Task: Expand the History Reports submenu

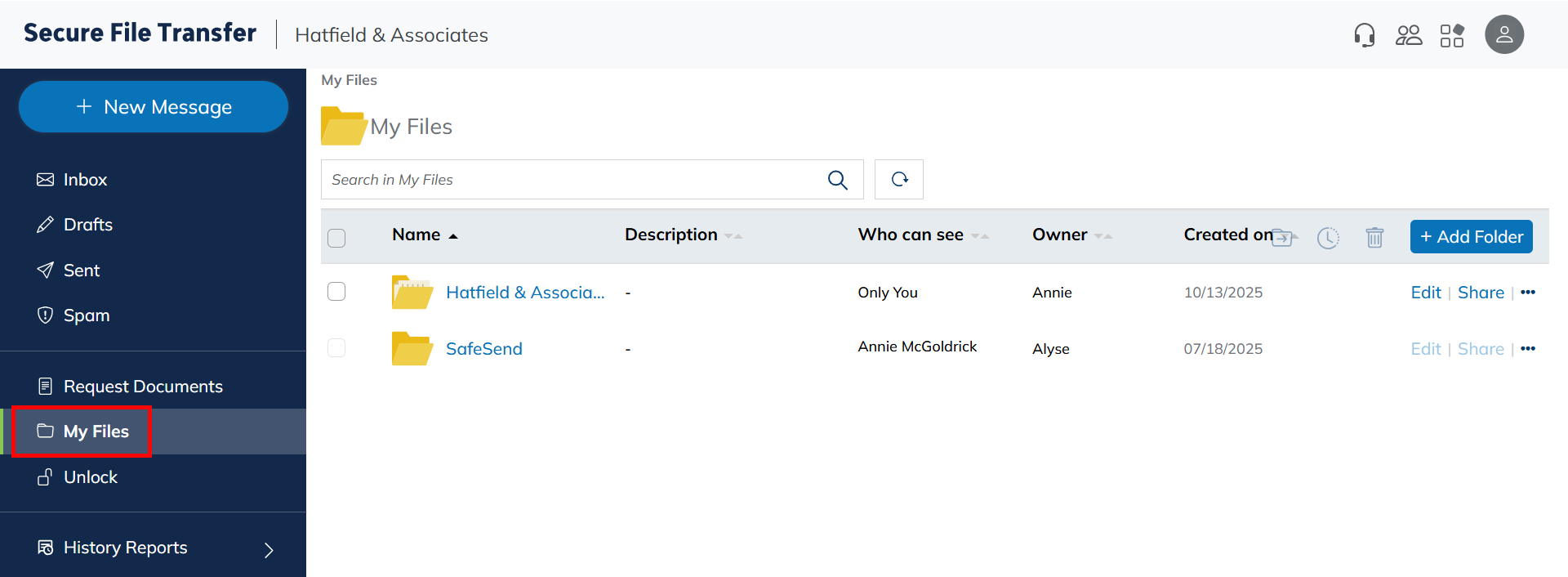Action: [269, 550]
